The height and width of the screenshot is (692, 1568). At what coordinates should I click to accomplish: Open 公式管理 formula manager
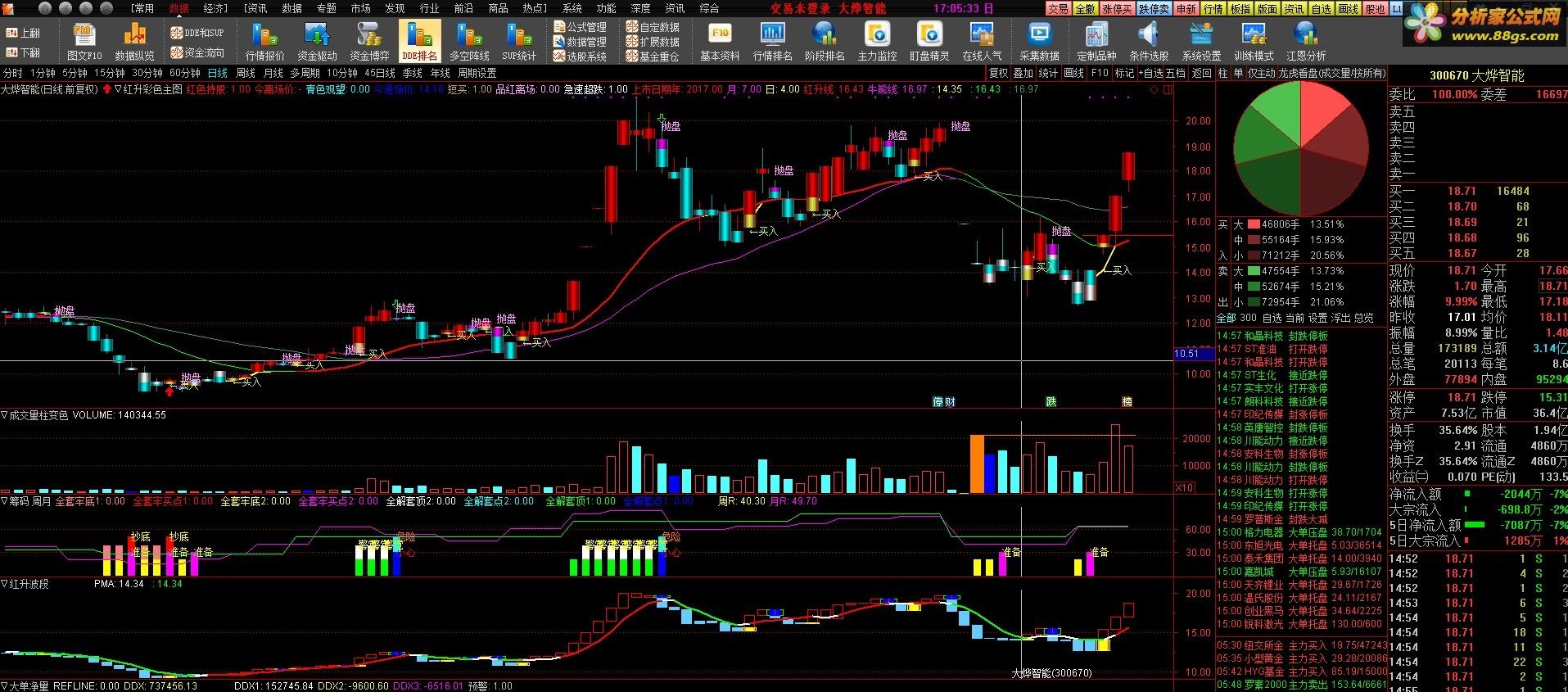coord(581,27)
